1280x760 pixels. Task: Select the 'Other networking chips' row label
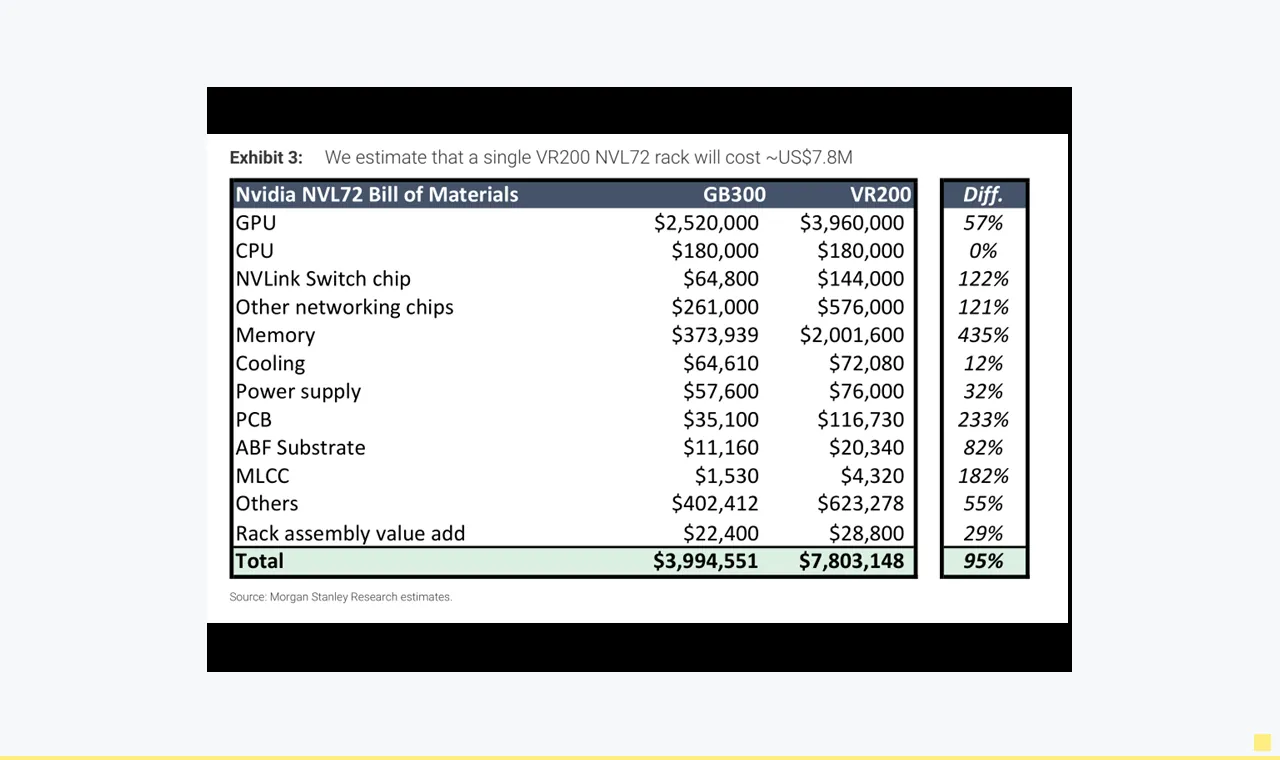tap(345, 307)
